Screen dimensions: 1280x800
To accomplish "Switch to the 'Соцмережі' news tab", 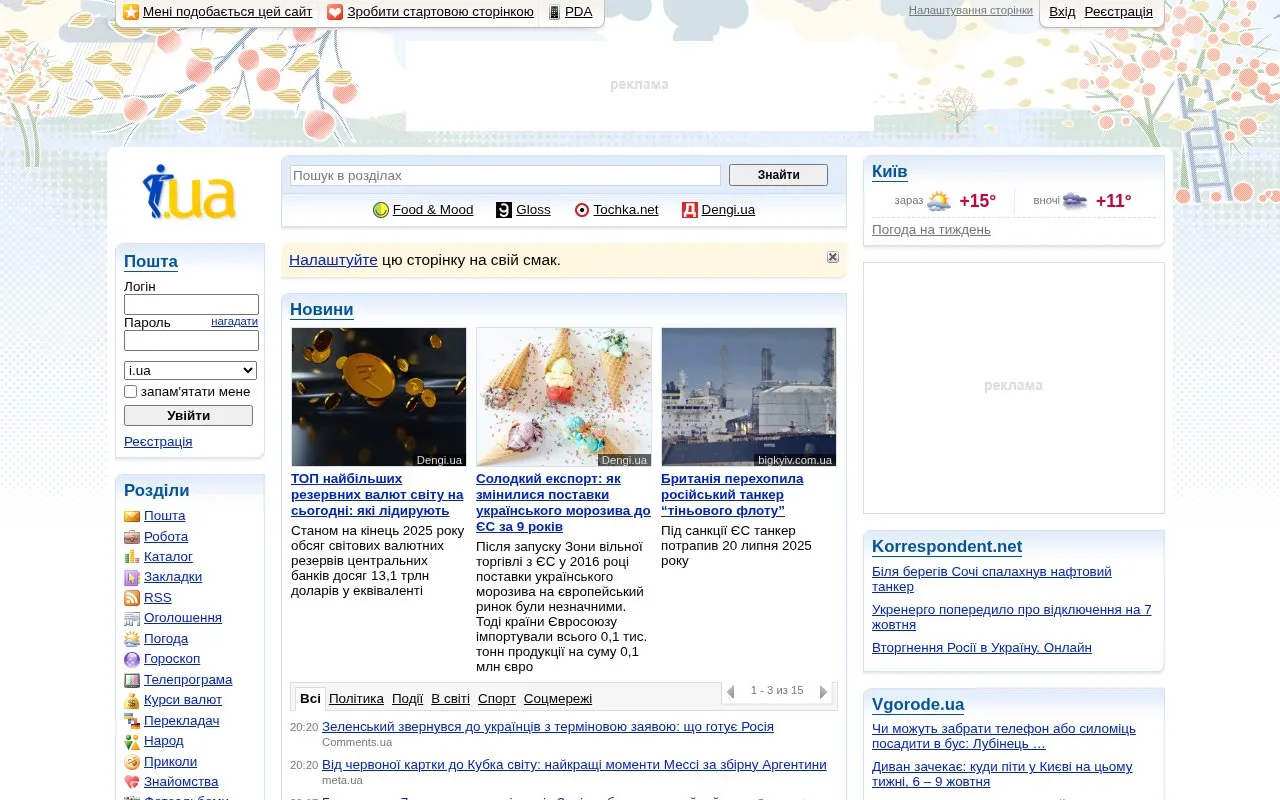I will [558, 699].
